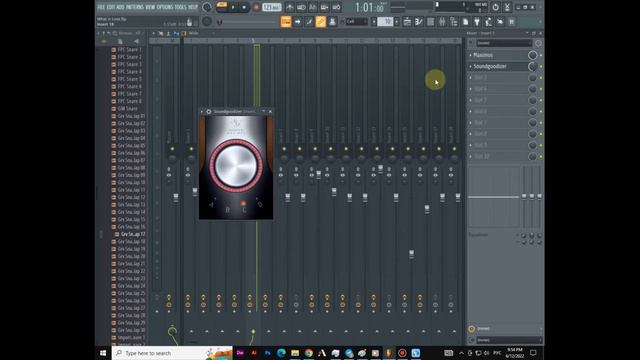Screen dimensions: 640x360
Task: Adjust the Soundgoodizer mix level knob
Action: (x=533, y=67)
